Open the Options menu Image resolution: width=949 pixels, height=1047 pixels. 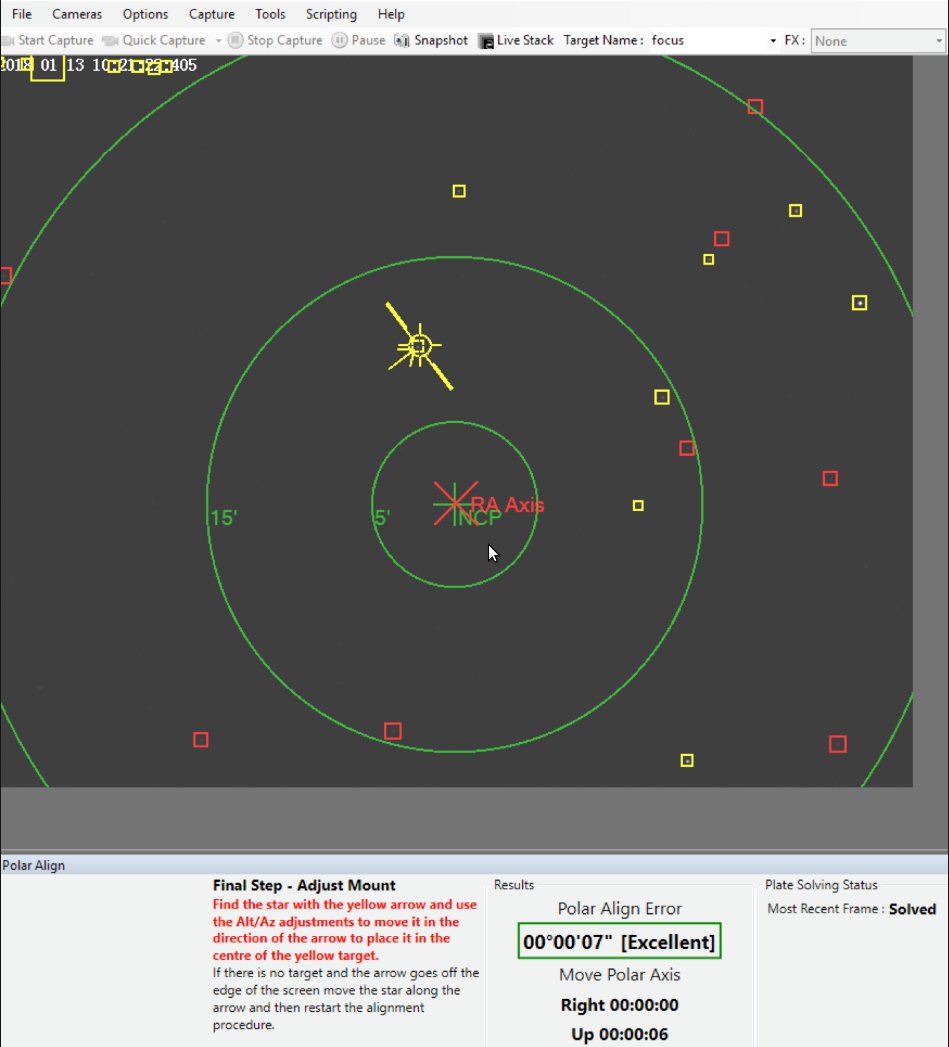click(145, 14)
